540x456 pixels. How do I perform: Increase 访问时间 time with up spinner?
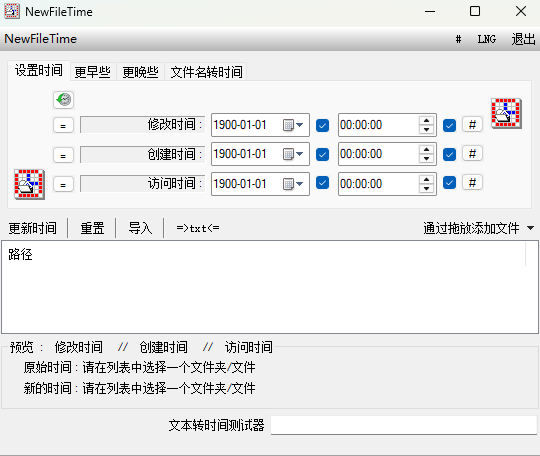[x=427, y=179]
